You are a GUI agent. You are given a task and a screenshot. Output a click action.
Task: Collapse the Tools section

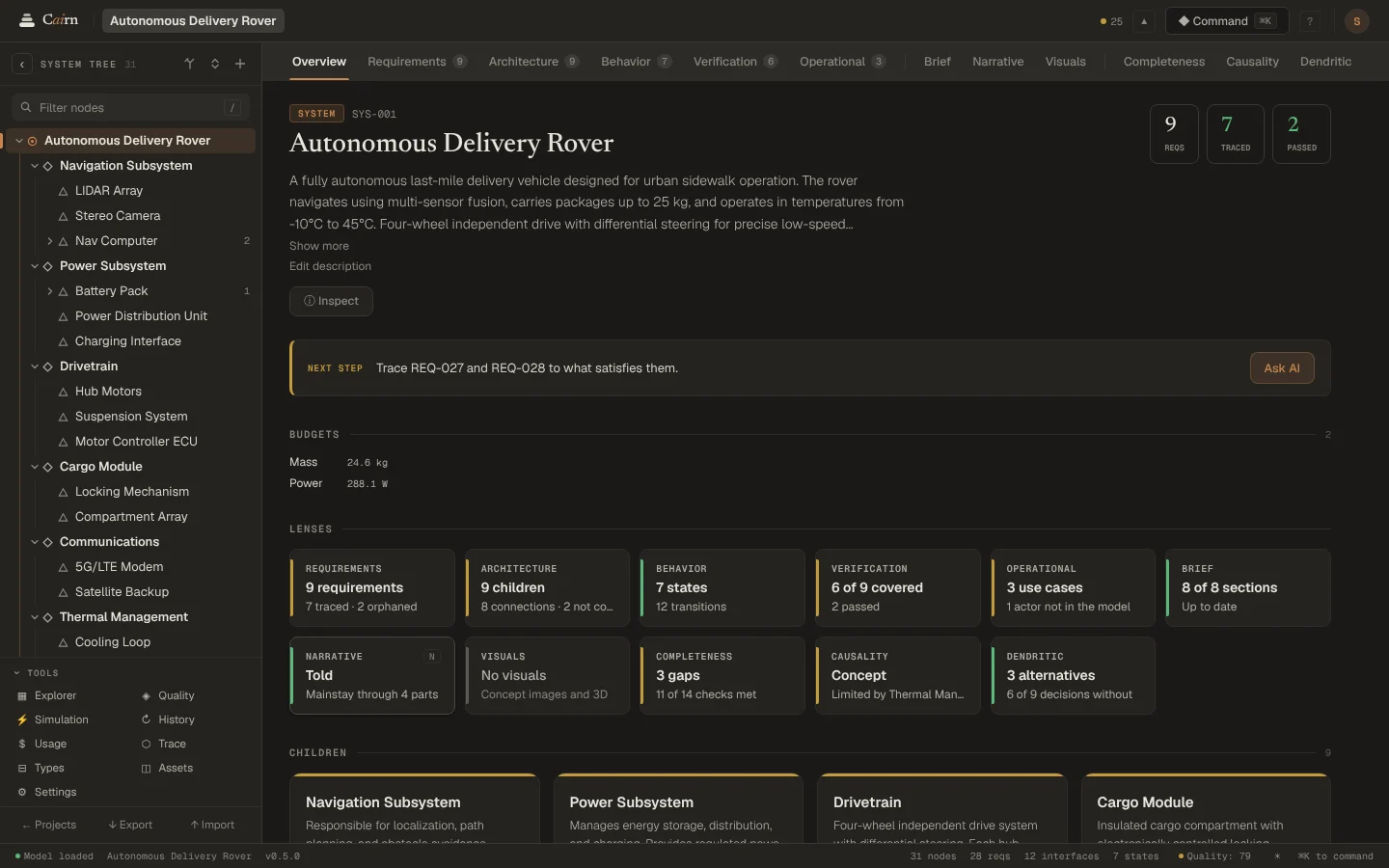(x=36, y=673)
